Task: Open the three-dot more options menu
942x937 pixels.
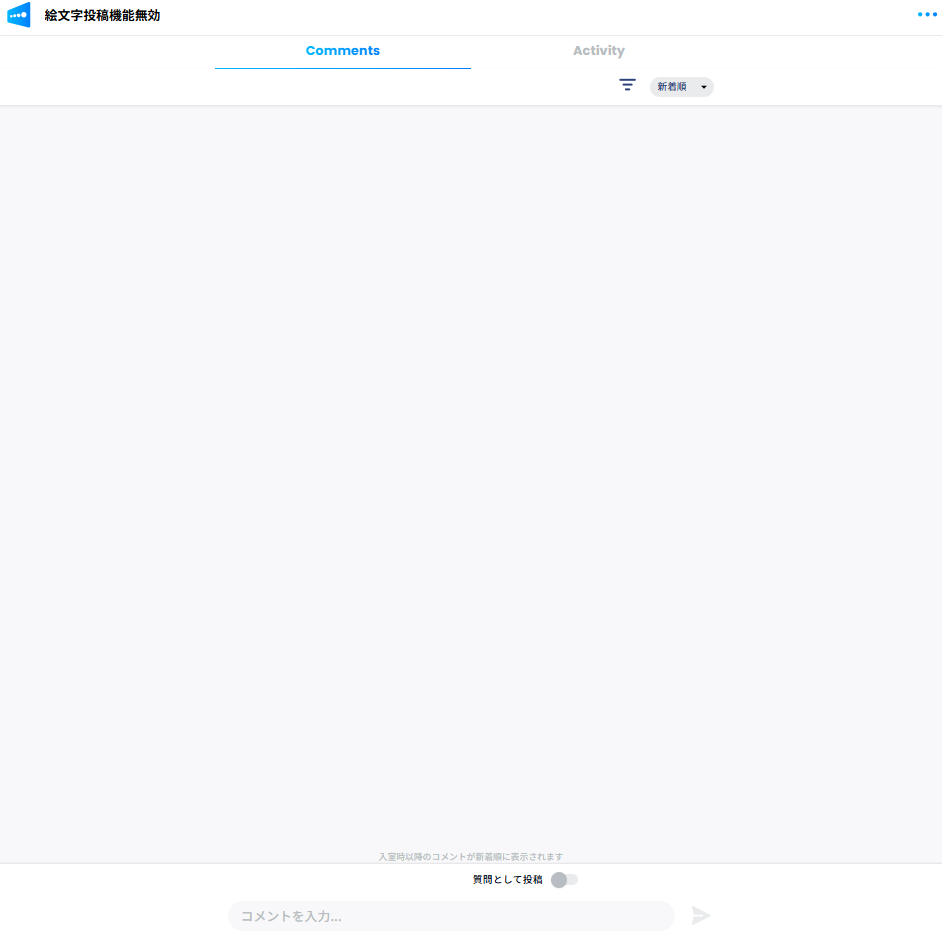Action: [927, 14]
